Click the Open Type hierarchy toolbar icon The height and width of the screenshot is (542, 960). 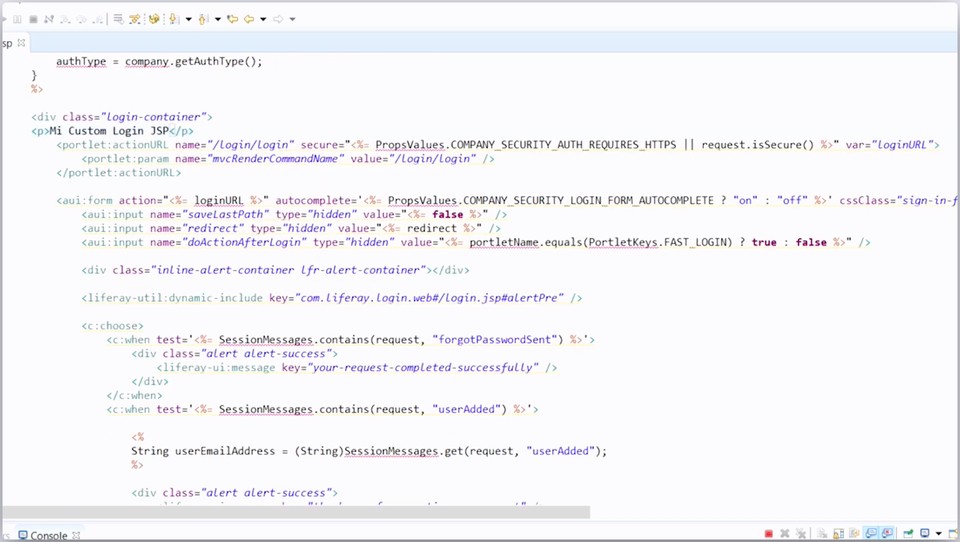pos(154,19)
